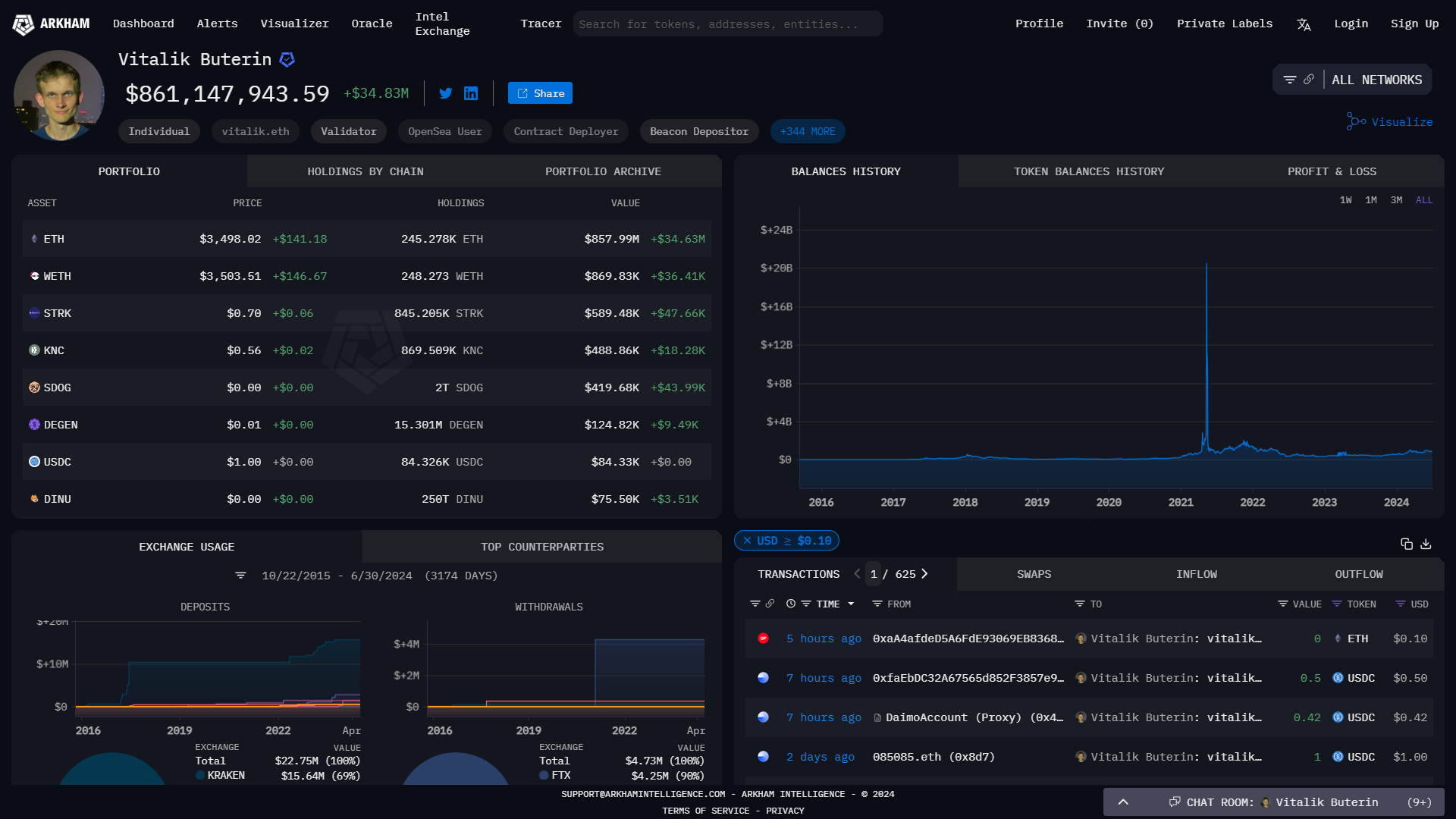Copy transactions using the copy icon
1456x819 pixels.
pyautogui.click(x=1407, y=544)
